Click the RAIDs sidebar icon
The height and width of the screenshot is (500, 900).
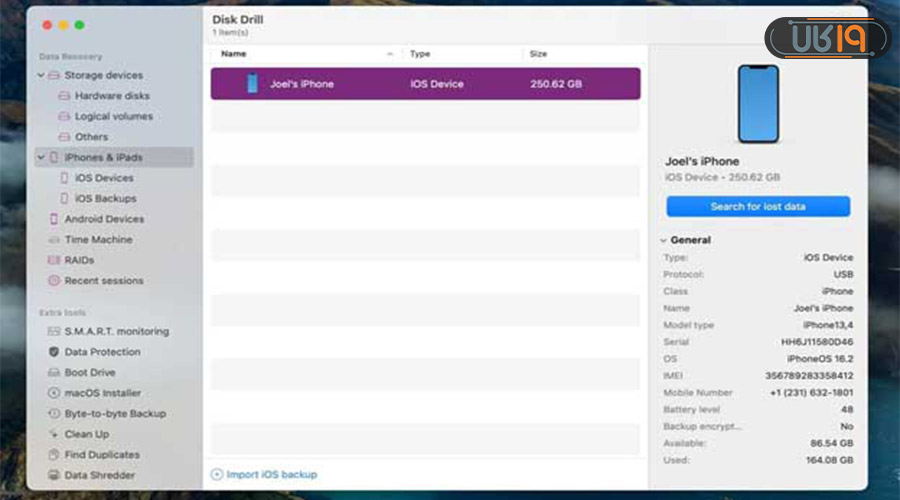pos(55,260)
